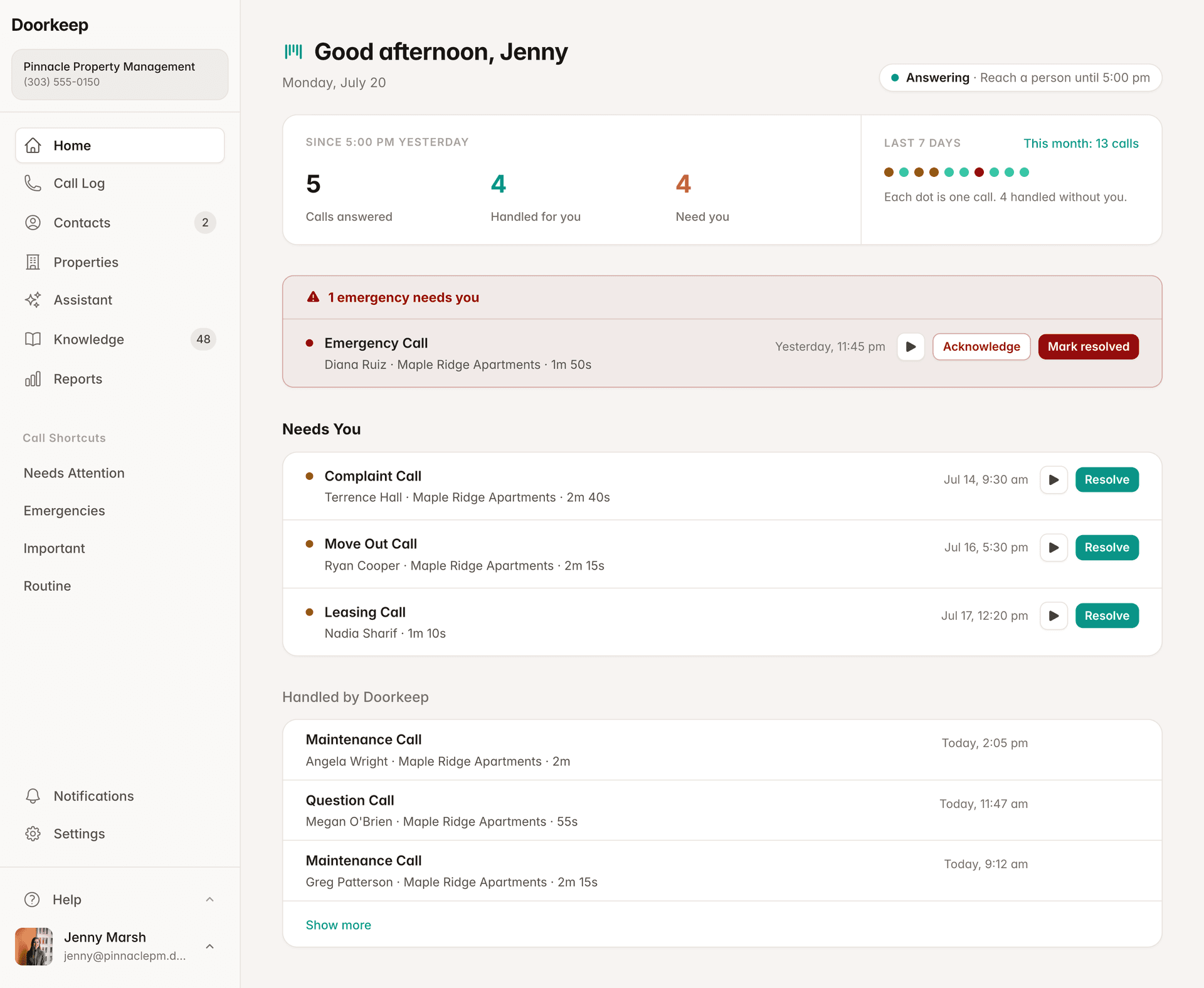The image size is (1204, 988).
Task: Resolve the Leasing Call from Nadia Sharif
Action: [1107, 616]
